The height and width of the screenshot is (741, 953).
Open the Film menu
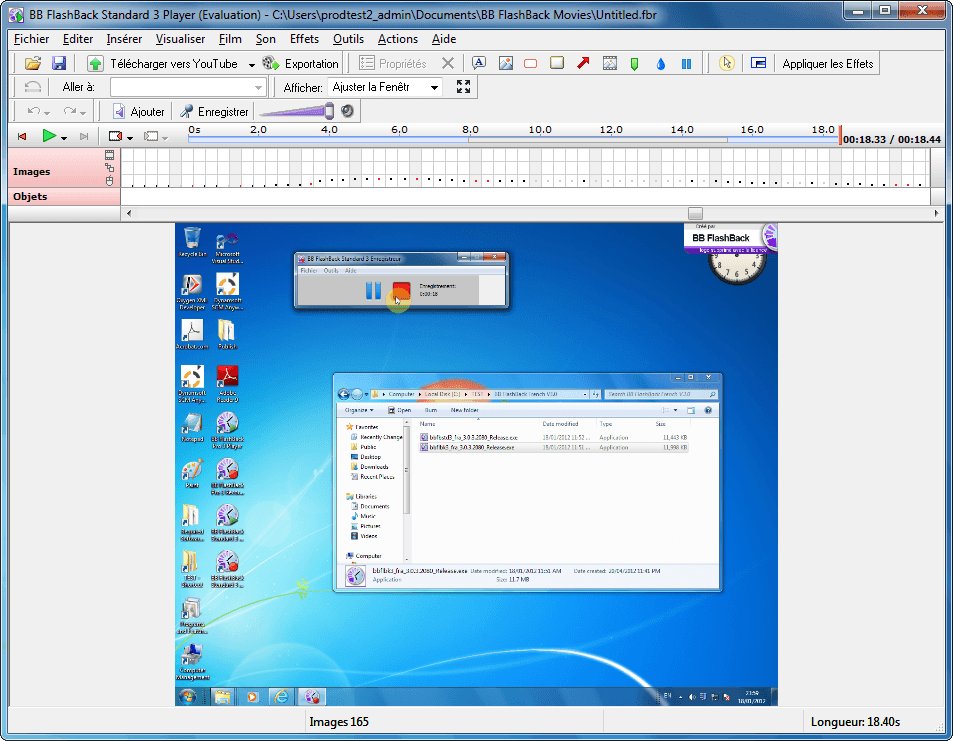[230, 39]
